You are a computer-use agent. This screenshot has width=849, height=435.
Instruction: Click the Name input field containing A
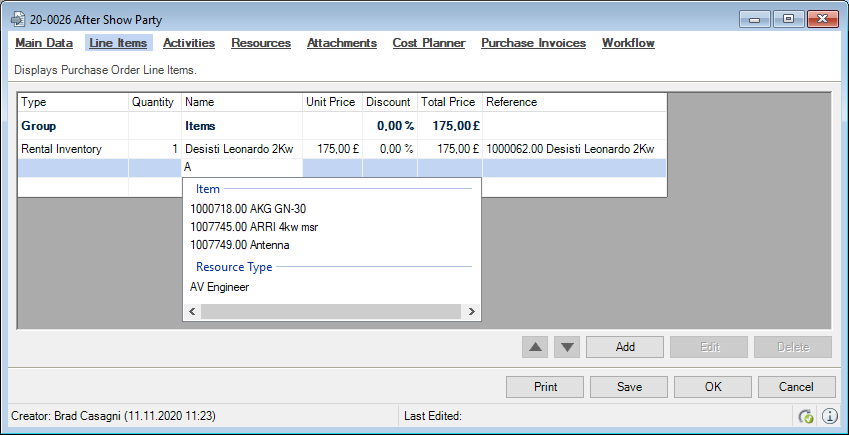click(240, 167)
